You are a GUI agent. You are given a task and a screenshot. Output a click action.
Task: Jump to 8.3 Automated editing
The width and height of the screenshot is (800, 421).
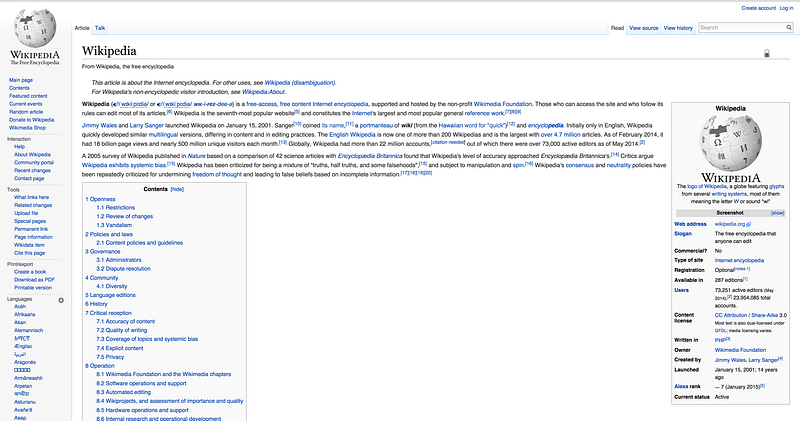pos(123,392)
